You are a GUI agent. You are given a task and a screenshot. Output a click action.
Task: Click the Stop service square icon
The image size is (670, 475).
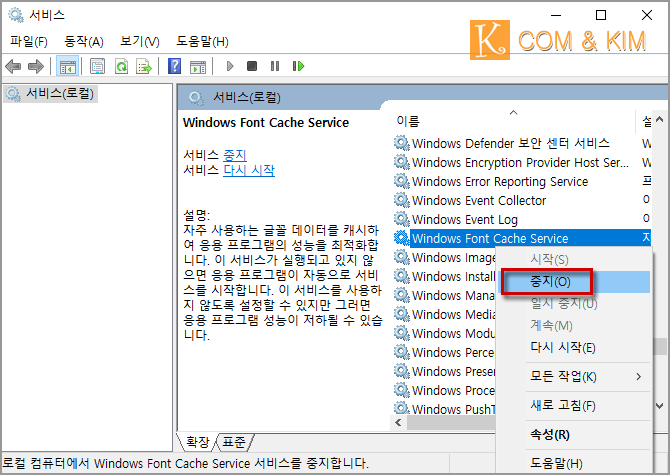coord(252,66)
